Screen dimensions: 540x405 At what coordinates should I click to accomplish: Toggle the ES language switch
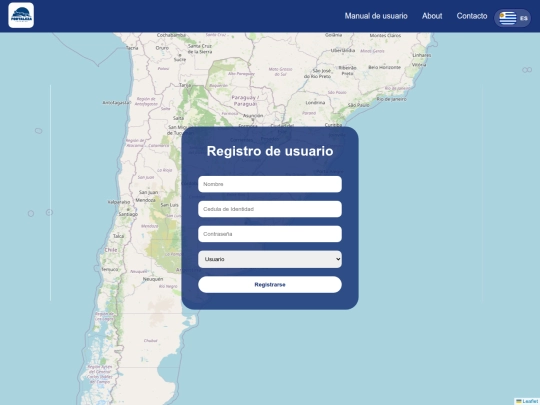[x=512, y=18]
